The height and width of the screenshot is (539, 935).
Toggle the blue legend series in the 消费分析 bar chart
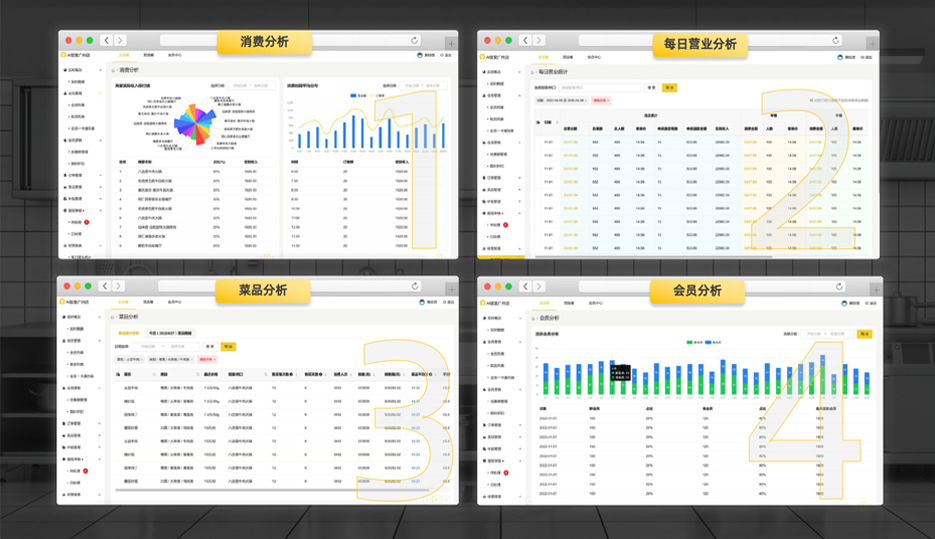(x=353, y=96)
